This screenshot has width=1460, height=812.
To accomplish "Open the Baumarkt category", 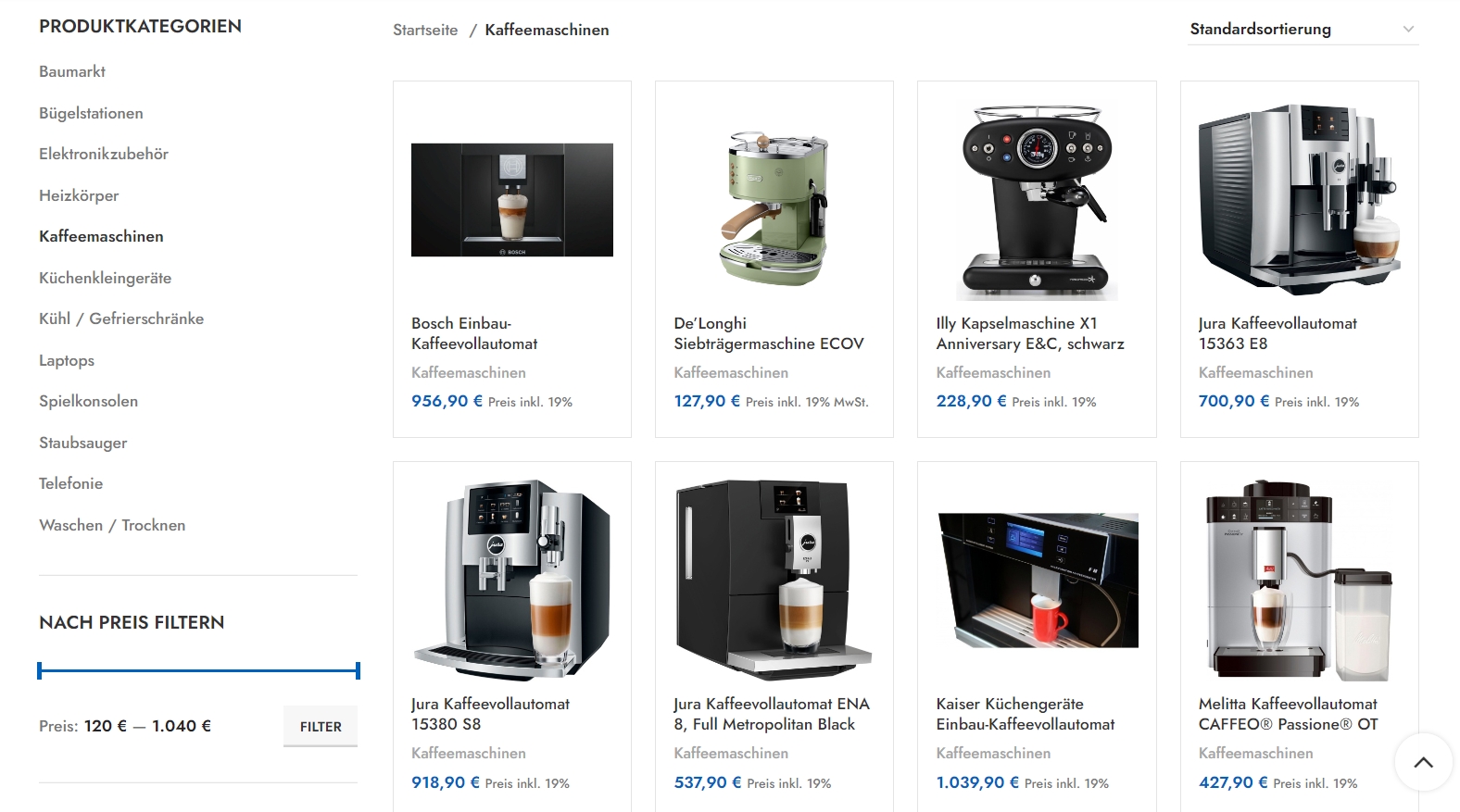I will point(72,71).
